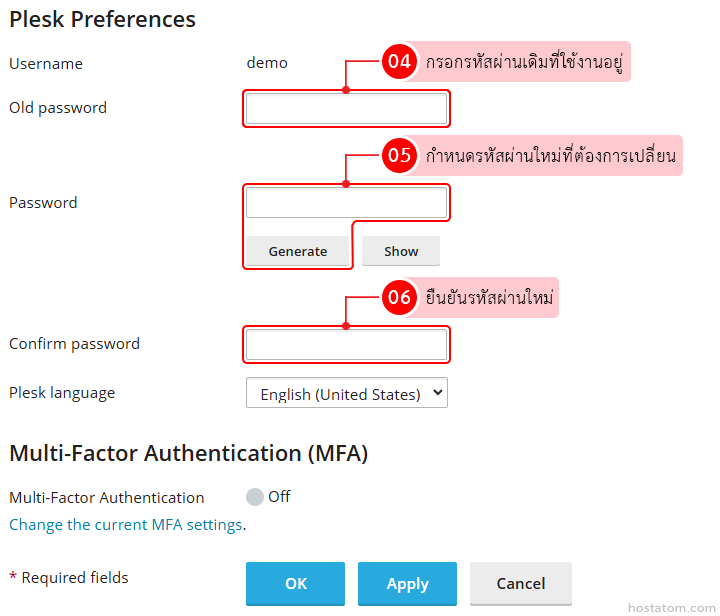Open the Change the current MFA settings link

(126, 524)
